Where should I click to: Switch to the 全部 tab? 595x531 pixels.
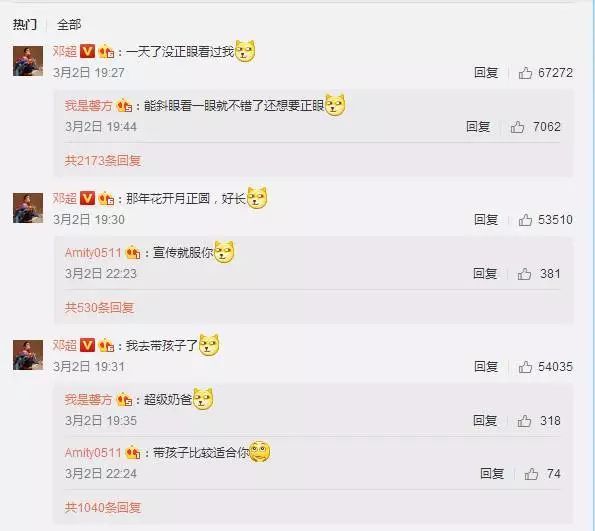(x=69, y=25)
